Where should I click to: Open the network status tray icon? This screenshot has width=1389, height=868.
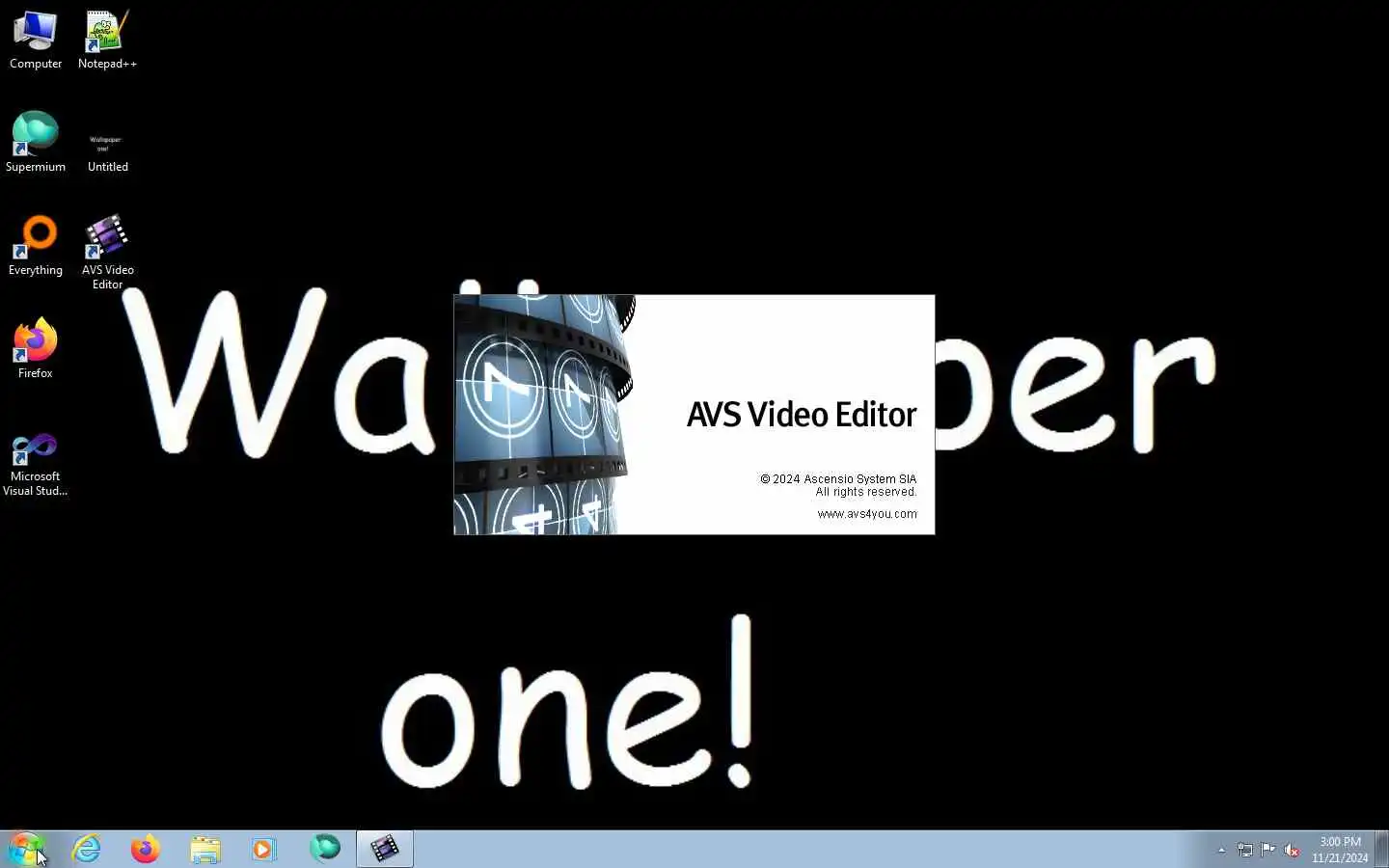(x=1245, y=850)
